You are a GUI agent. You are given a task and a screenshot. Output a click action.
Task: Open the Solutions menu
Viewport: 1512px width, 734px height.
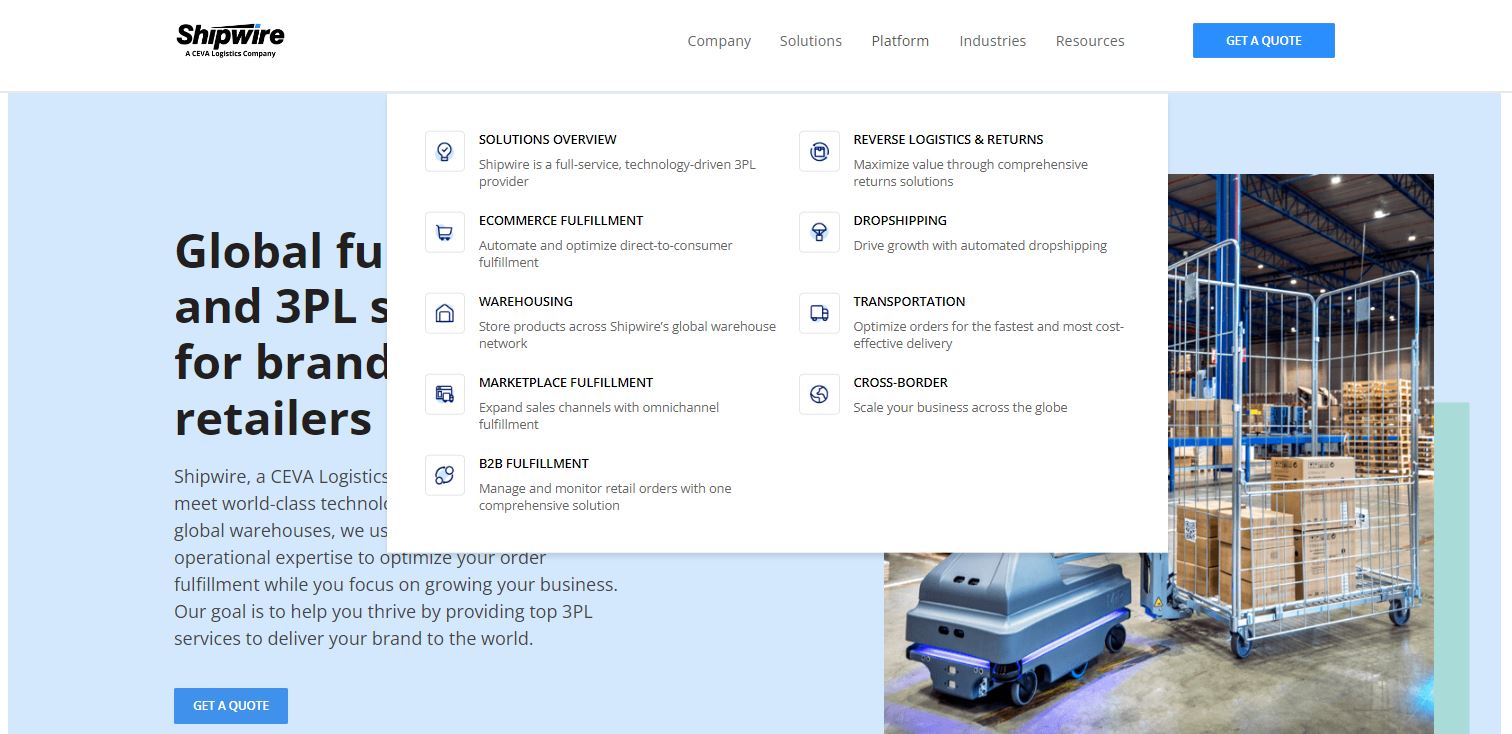811,41
